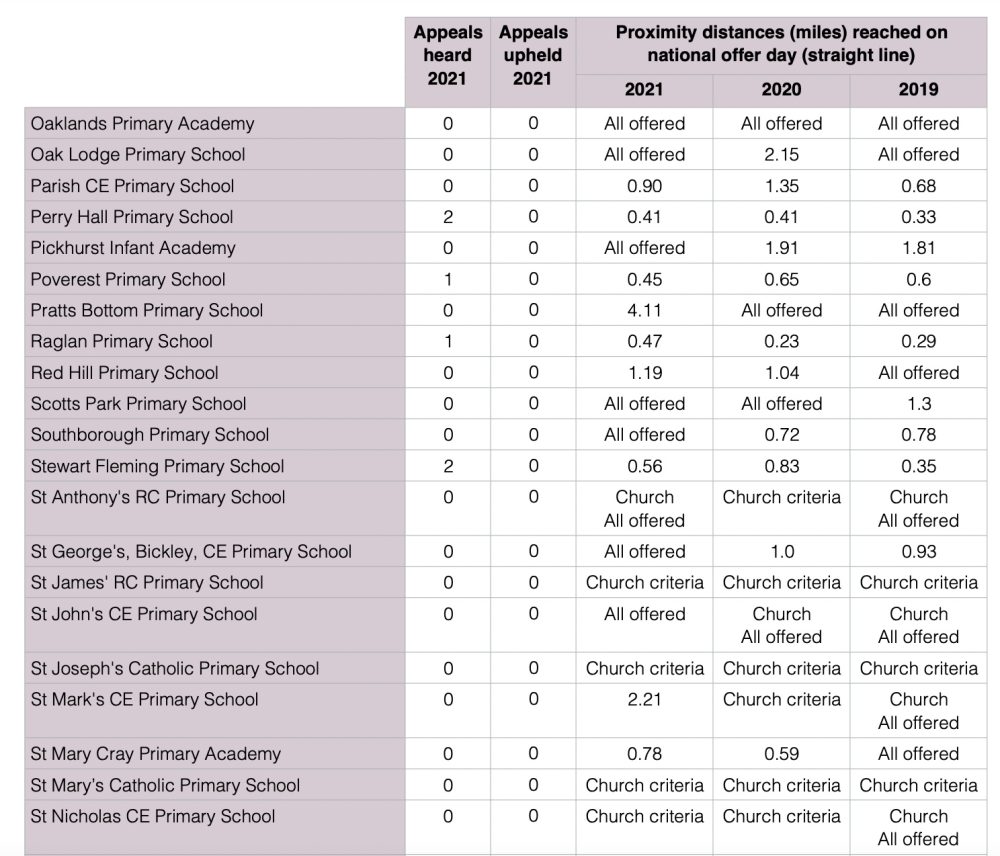Viewport: 1000px width, 856px height.
Task: Click St Mark's CE 2021 value 2.21
Action: pos(644,700)
